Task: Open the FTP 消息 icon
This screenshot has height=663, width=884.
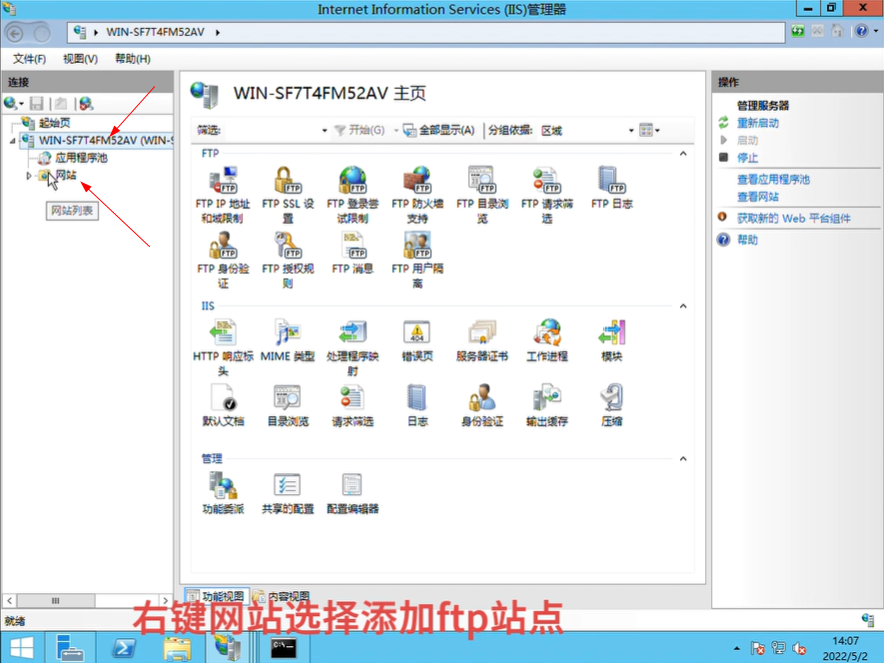Action: tap(352, 253)
